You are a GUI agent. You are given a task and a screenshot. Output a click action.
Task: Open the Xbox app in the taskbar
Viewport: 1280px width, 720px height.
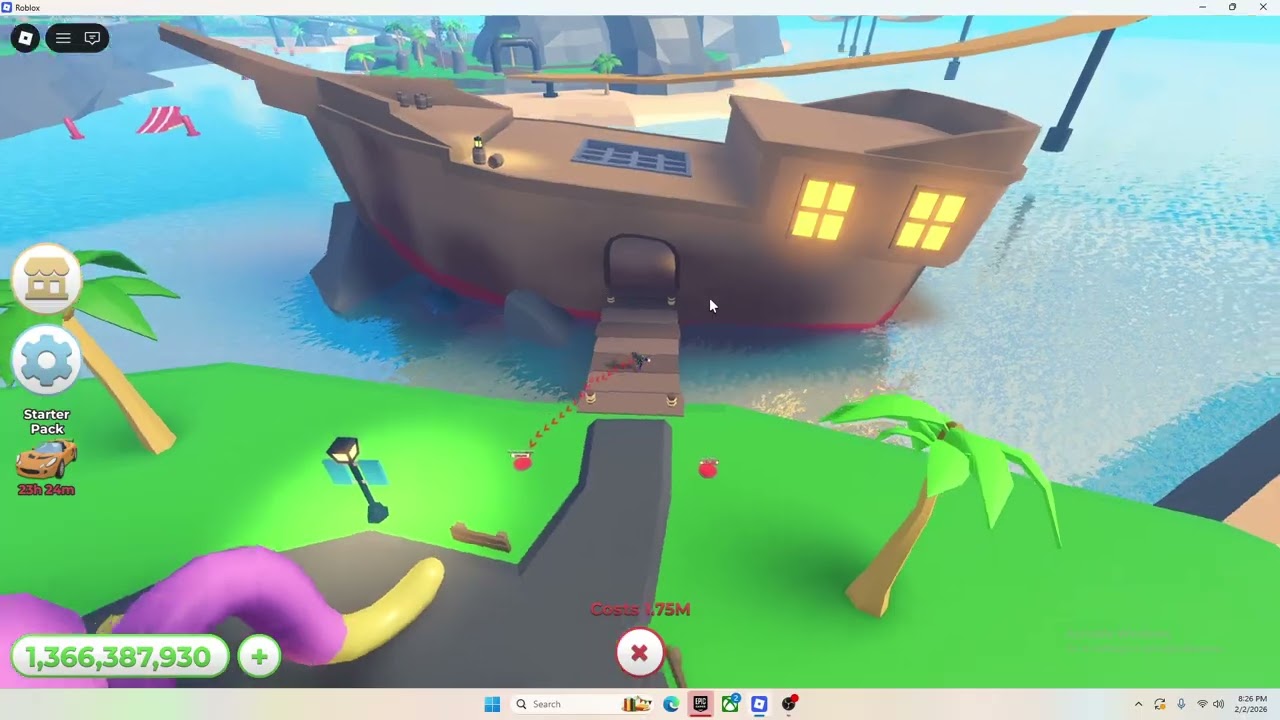pos(731,704)
